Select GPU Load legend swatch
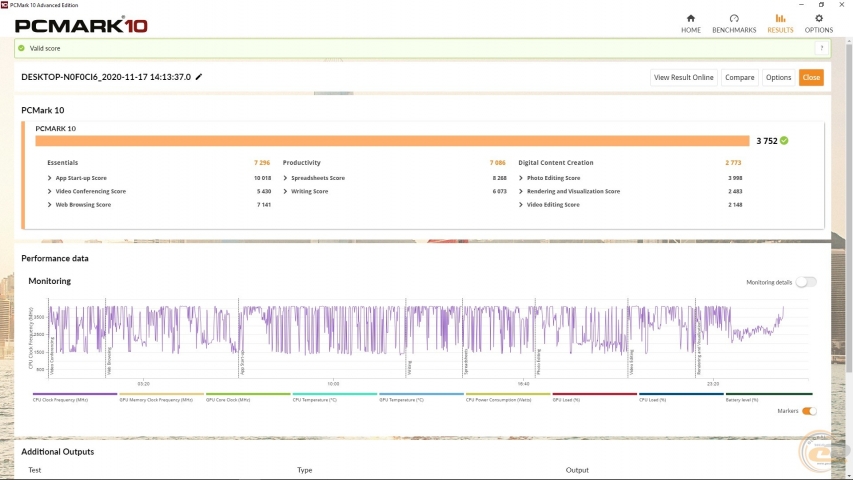The image size is (853, 480). coord(595,393)
